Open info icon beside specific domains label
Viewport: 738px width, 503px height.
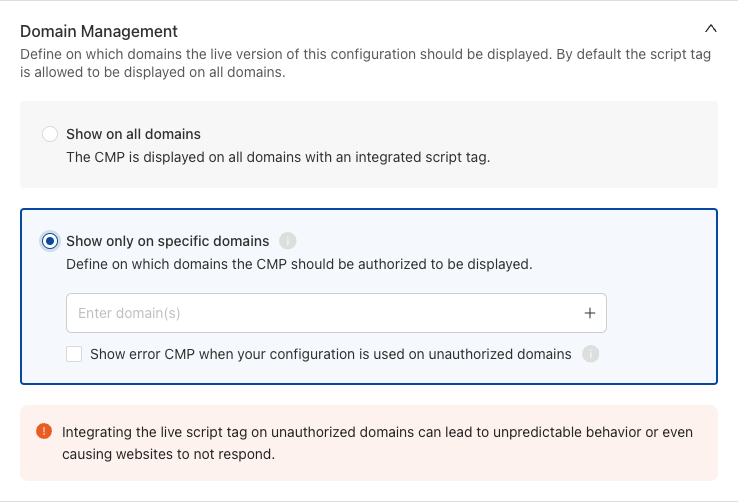288,241
